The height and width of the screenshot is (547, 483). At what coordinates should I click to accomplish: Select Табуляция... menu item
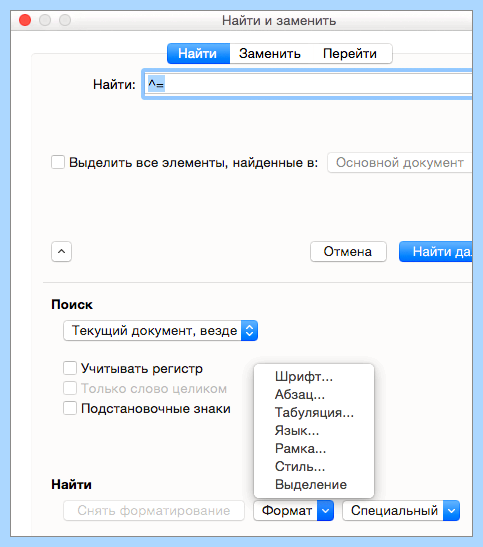coord(314,413)
